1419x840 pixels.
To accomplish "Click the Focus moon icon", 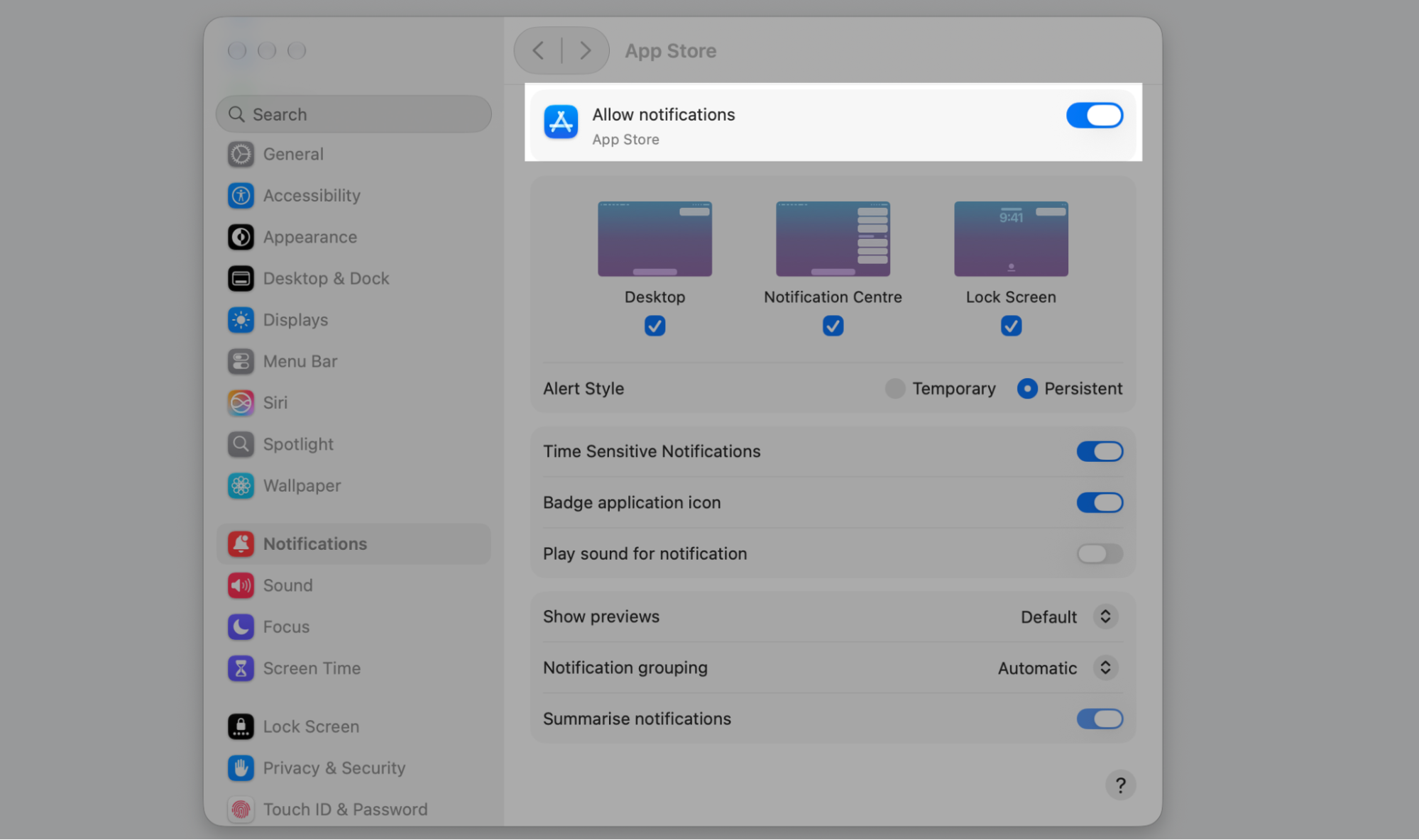I will (x=241, y=627).
